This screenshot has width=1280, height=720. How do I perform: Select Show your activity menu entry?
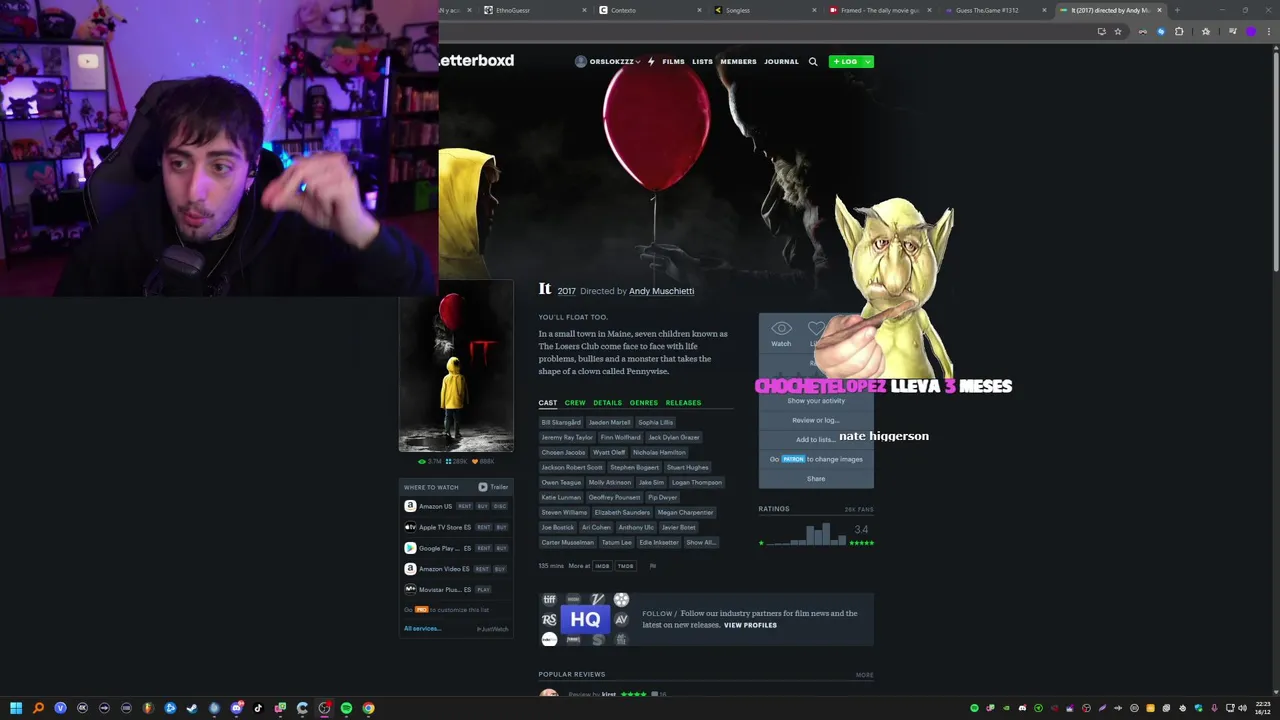[x=816, y=401]
